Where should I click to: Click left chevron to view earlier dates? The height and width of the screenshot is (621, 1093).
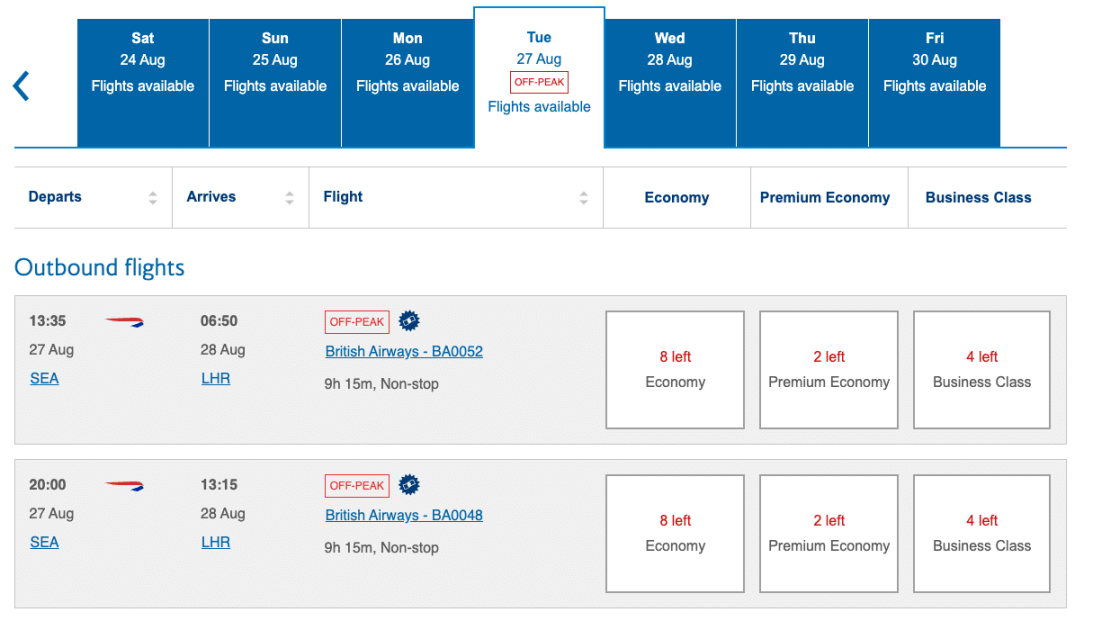20,86
